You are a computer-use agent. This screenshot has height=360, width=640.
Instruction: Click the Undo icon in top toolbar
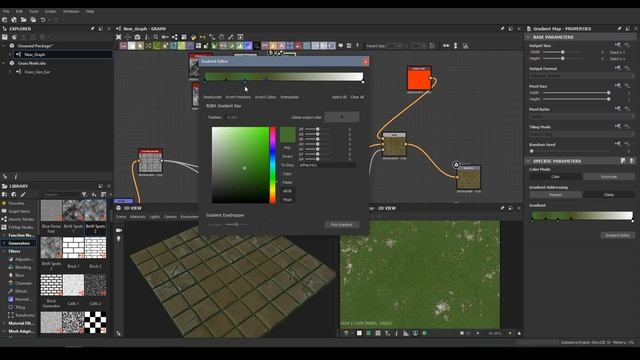43,20
